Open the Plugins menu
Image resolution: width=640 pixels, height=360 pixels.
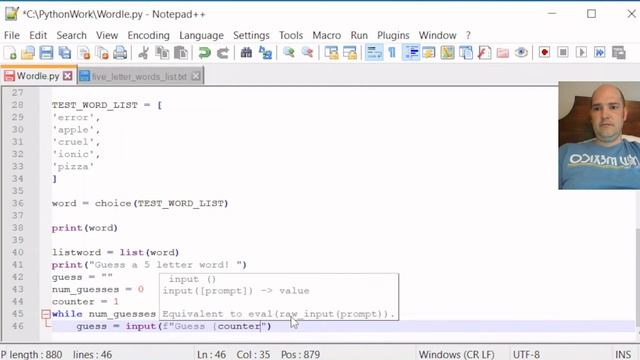click(x=393, y=36)
